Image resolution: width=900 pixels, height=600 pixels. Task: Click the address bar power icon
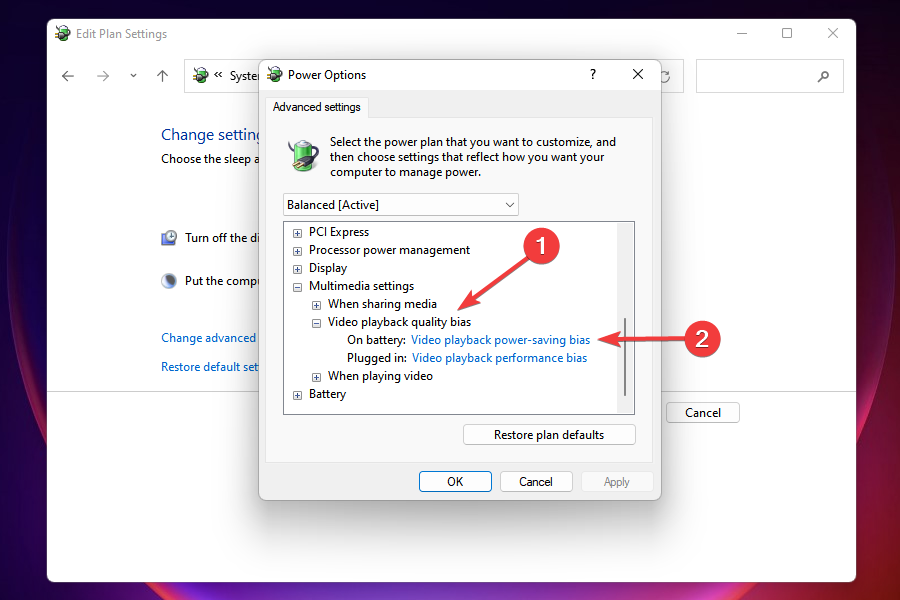pyautogui.click(x=200, y=75)
